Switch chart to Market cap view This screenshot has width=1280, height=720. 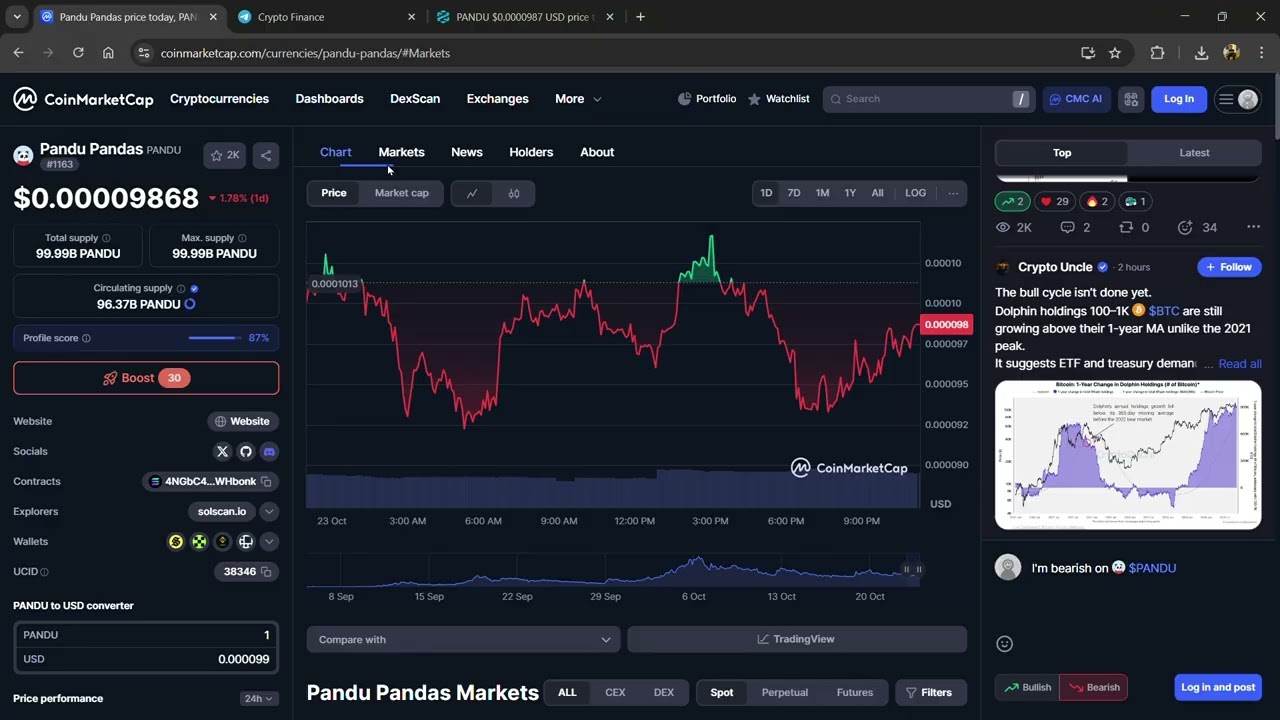point(402,193)
